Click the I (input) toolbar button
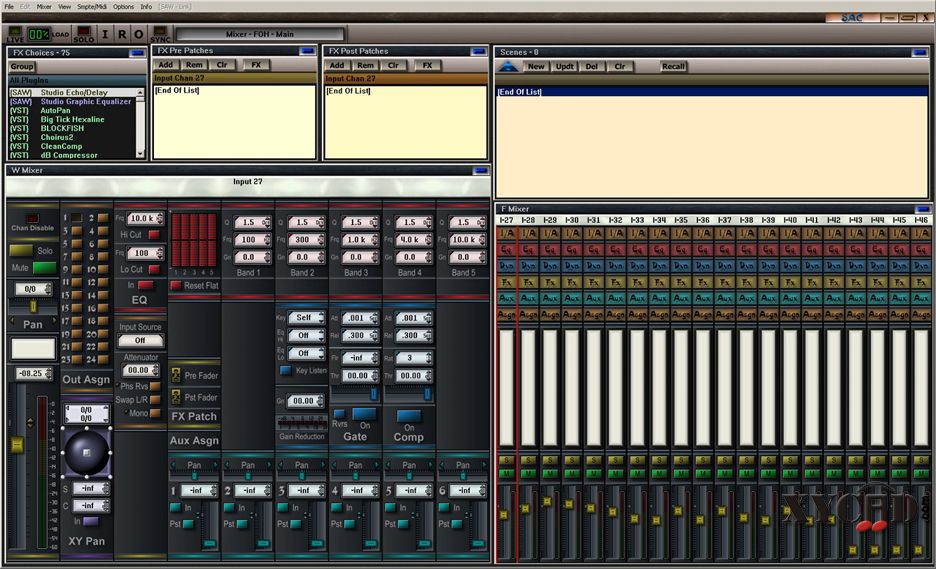 click(x=105, y=34)
